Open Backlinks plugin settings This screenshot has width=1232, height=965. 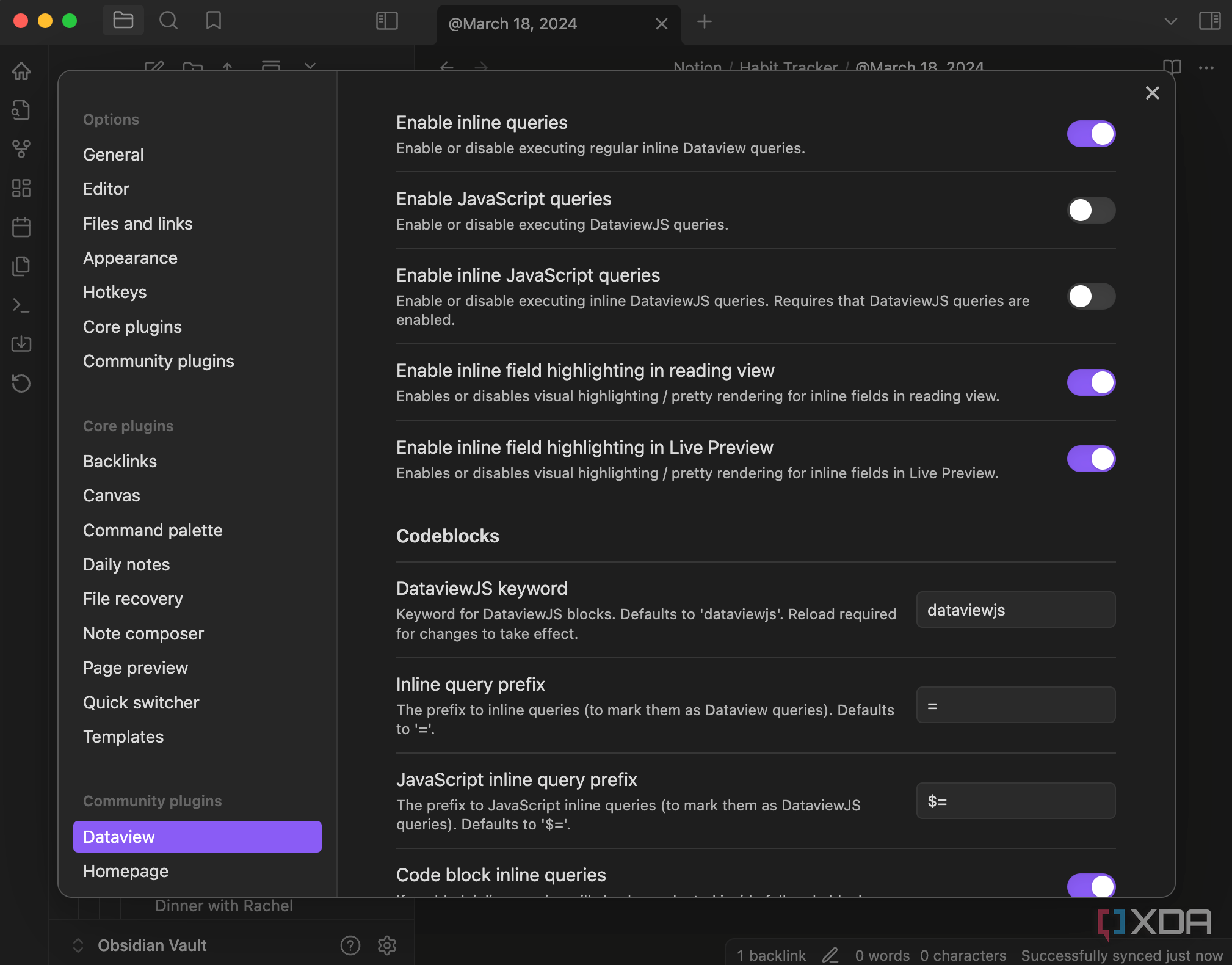tap(197, 461)
